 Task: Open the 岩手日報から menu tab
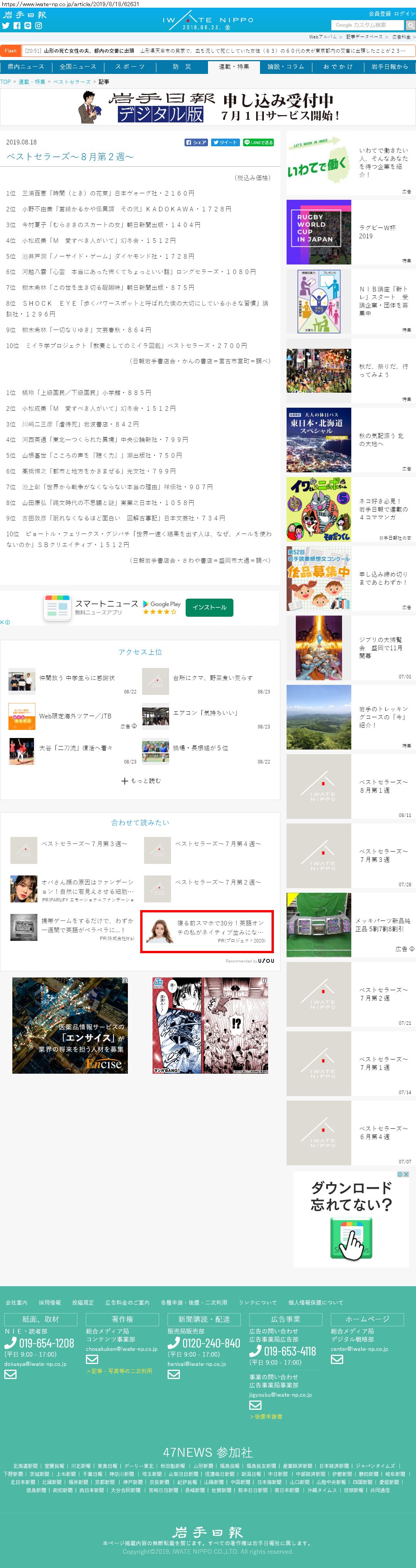coord(390,66)
